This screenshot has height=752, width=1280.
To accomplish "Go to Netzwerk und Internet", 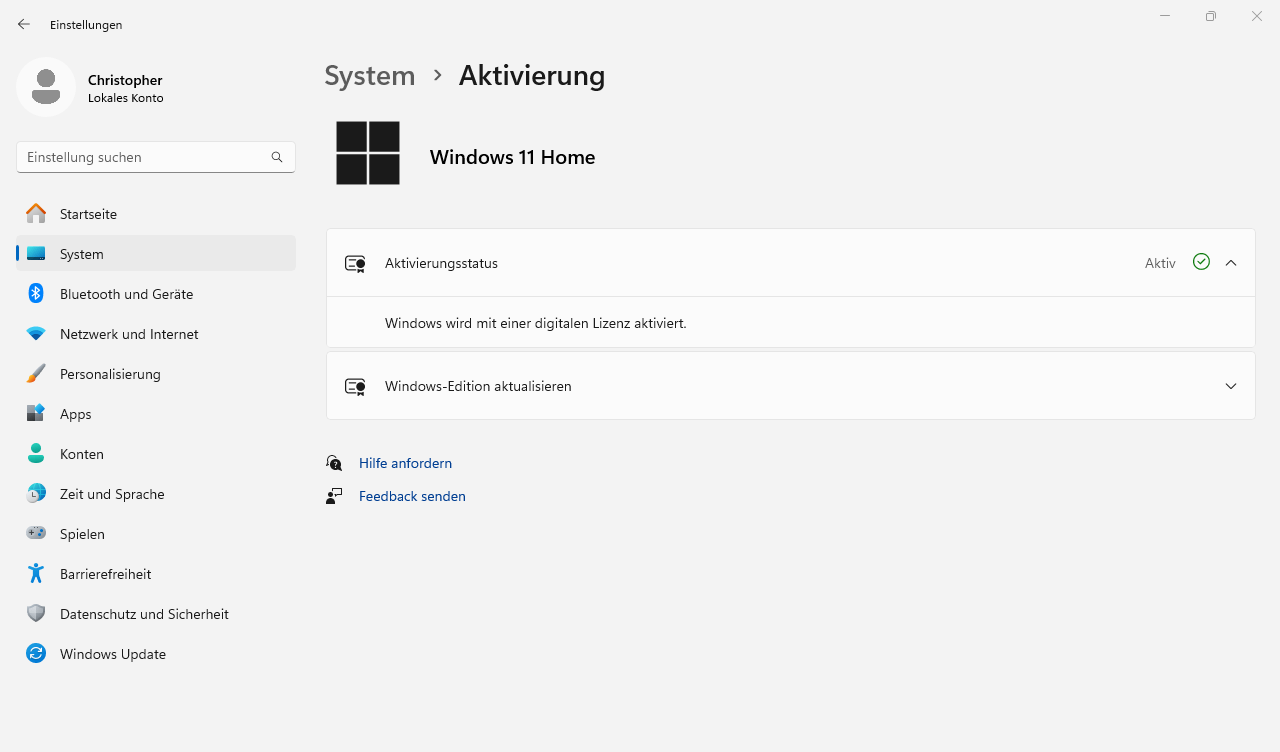I will point(156,334).
